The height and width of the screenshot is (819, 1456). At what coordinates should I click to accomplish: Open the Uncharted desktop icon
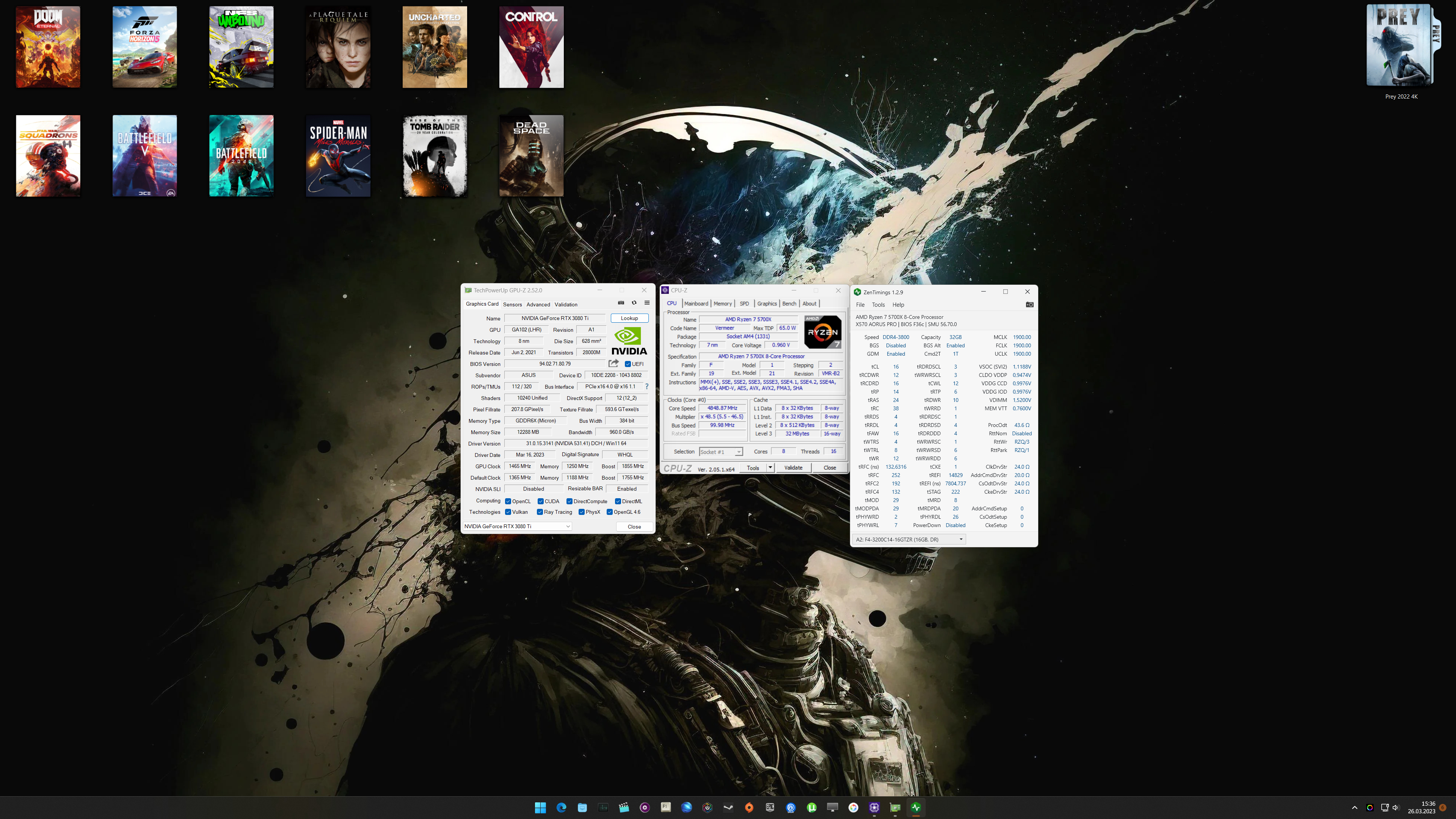[x=435, y=47]
